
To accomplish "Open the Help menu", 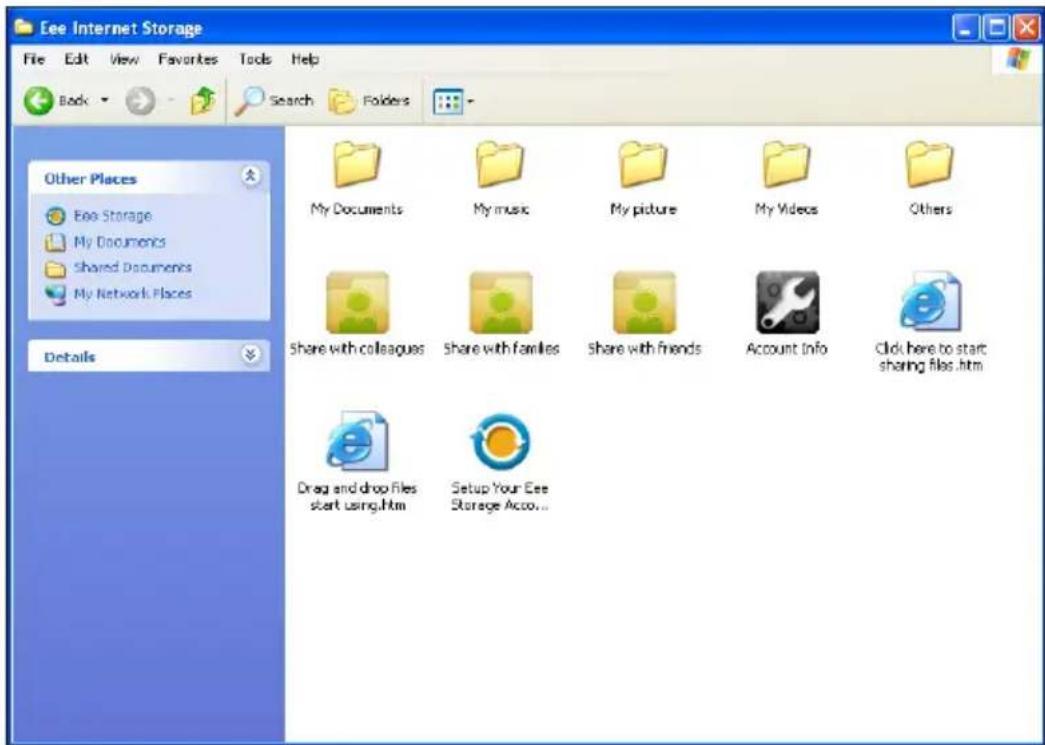I will [x=305, y=59].
